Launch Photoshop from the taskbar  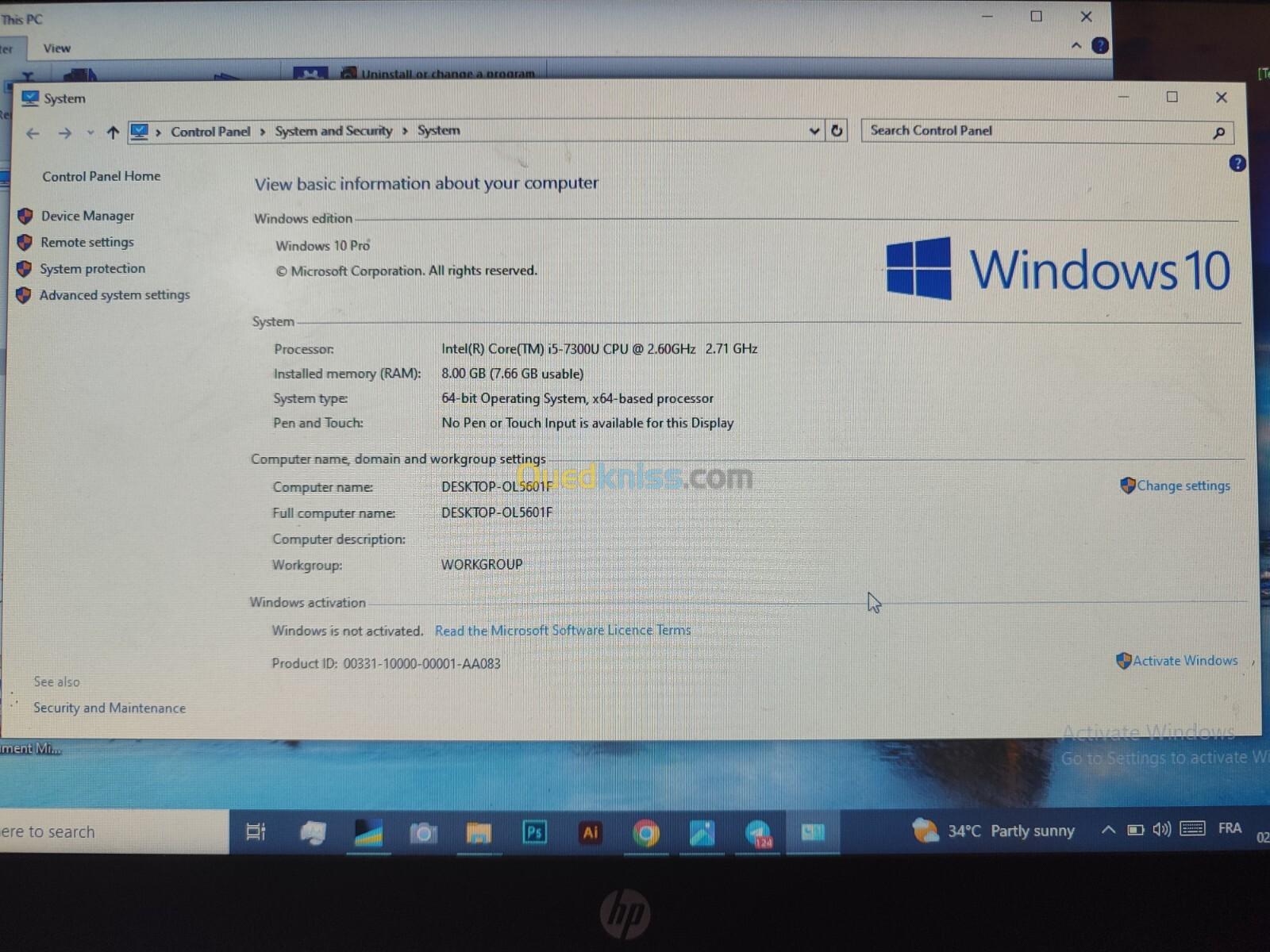pyautogui.click(x=534, y=832)
